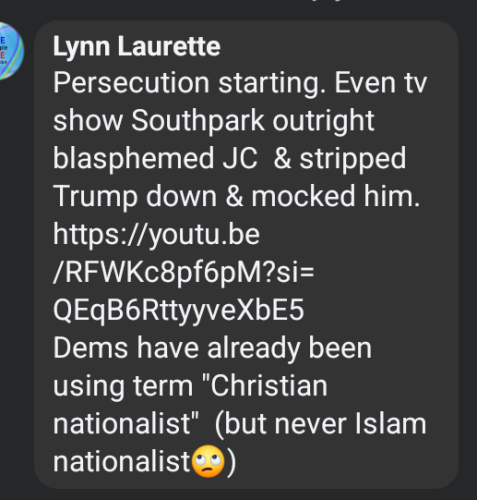
Task: Click the eye-roll emoji in the comment
Action: pyautogui.click(x=209, y=461)
